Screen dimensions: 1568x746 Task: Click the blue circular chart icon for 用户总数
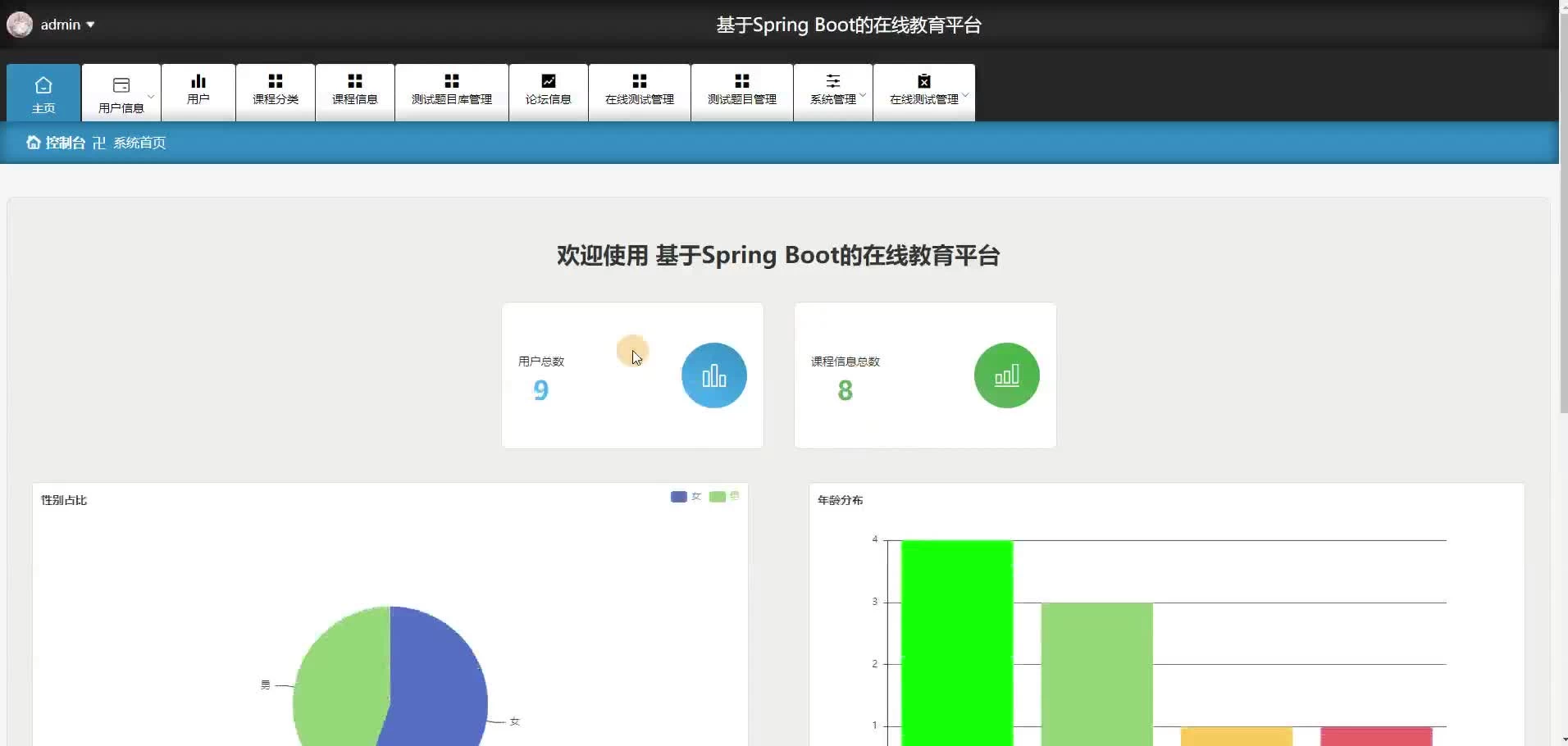pos(713,375)
